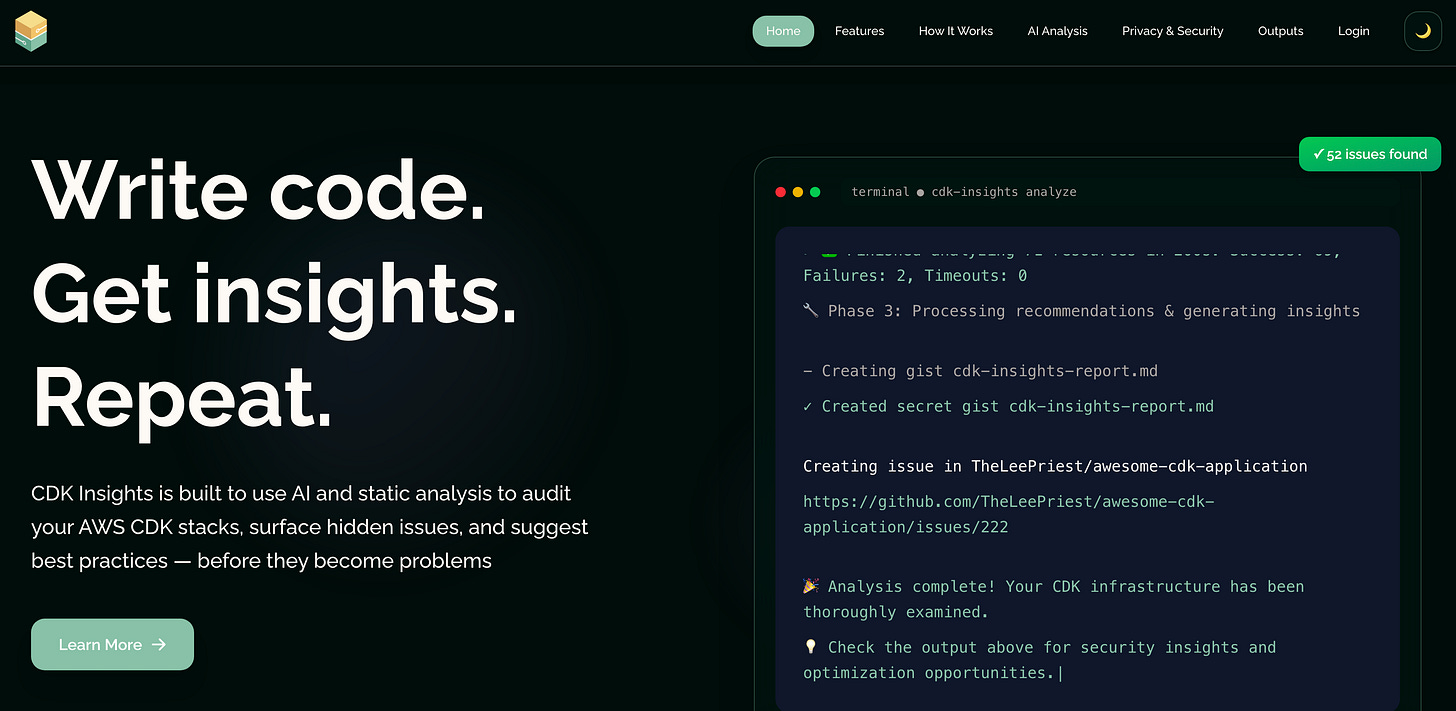Open the How It Works page
1456x711 pixels.
(x=956, y=31)
